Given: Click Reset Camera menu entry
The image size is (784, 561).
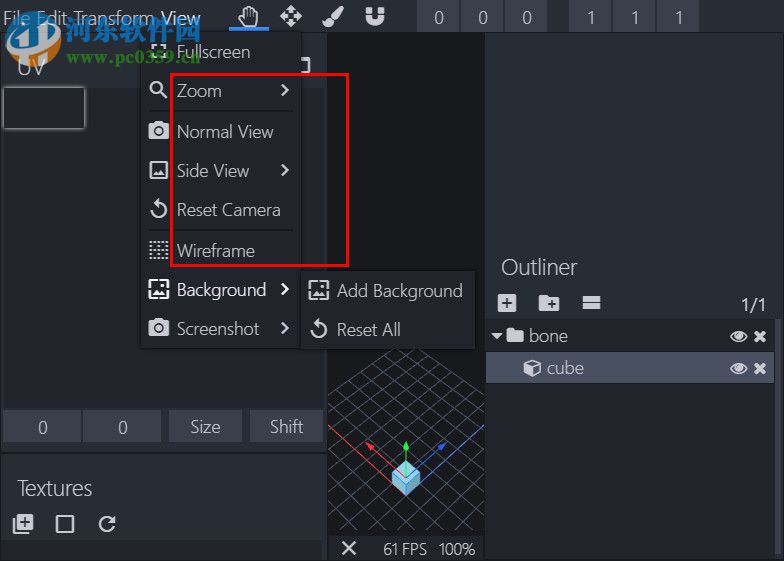Looking at the screenshot, I should point(221,210).
